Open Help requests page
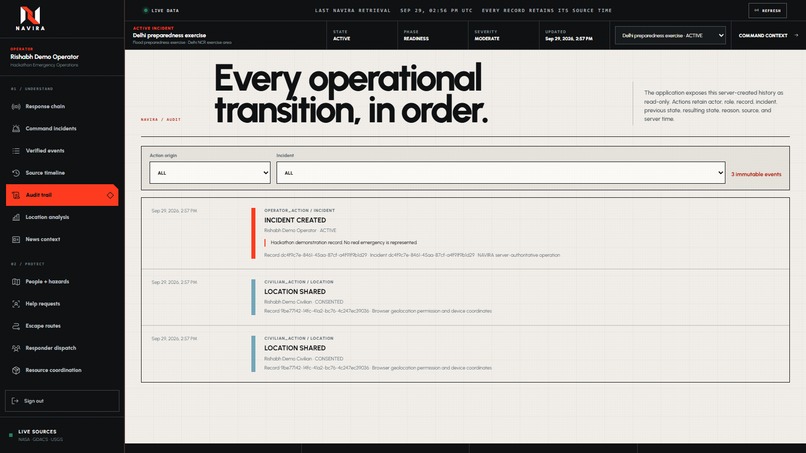The image size is (806, 453). coord(62,304)
